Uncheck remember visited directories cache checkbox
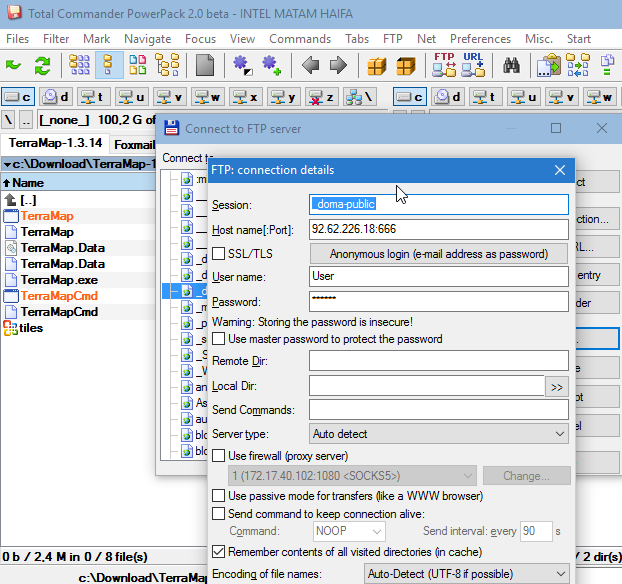622x584 pixels. coord(219,552)
